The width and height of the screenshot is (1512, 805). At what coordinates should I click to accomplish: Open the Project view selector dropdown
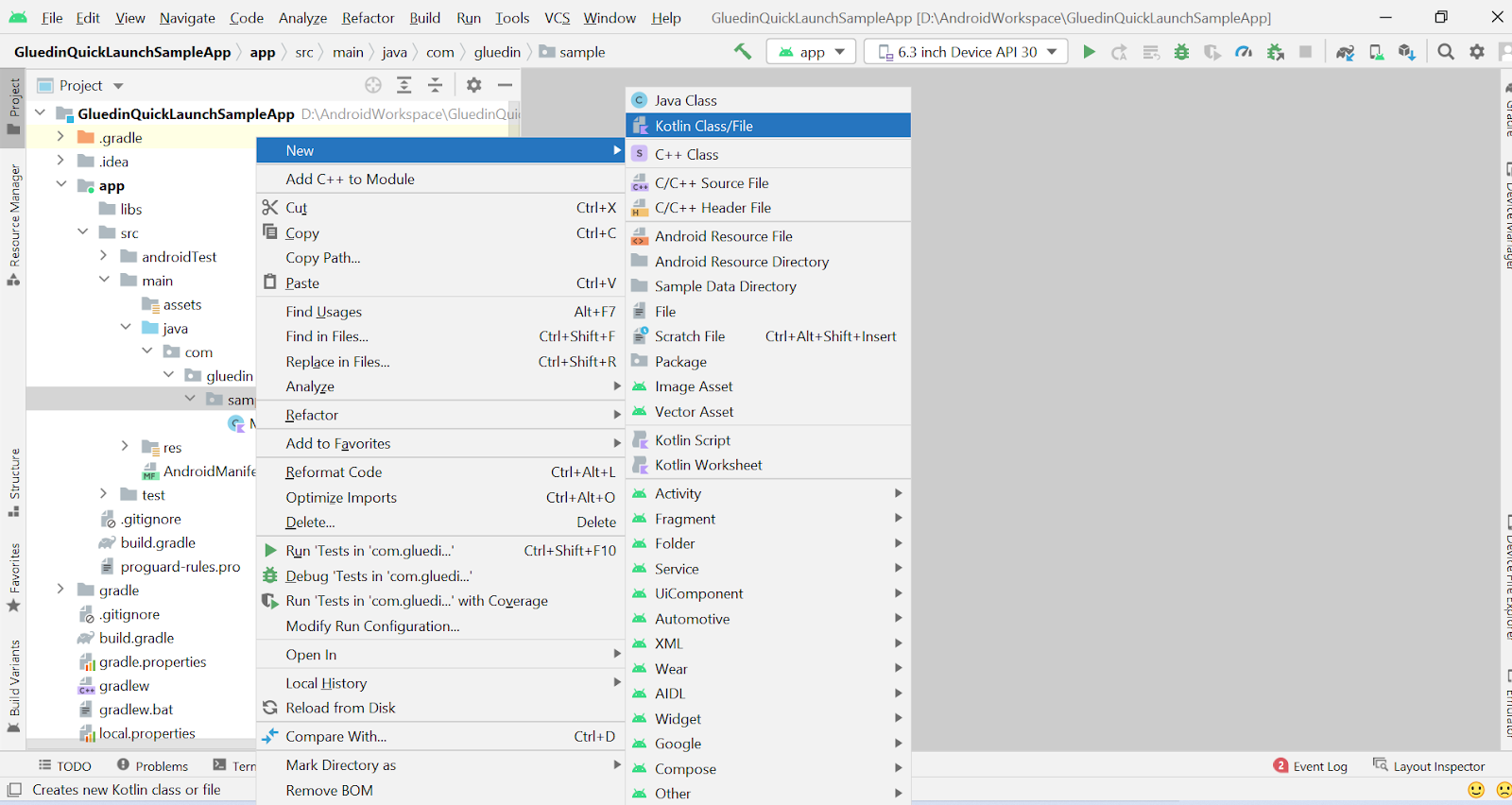pyautogui.click(x=80, y=85)
